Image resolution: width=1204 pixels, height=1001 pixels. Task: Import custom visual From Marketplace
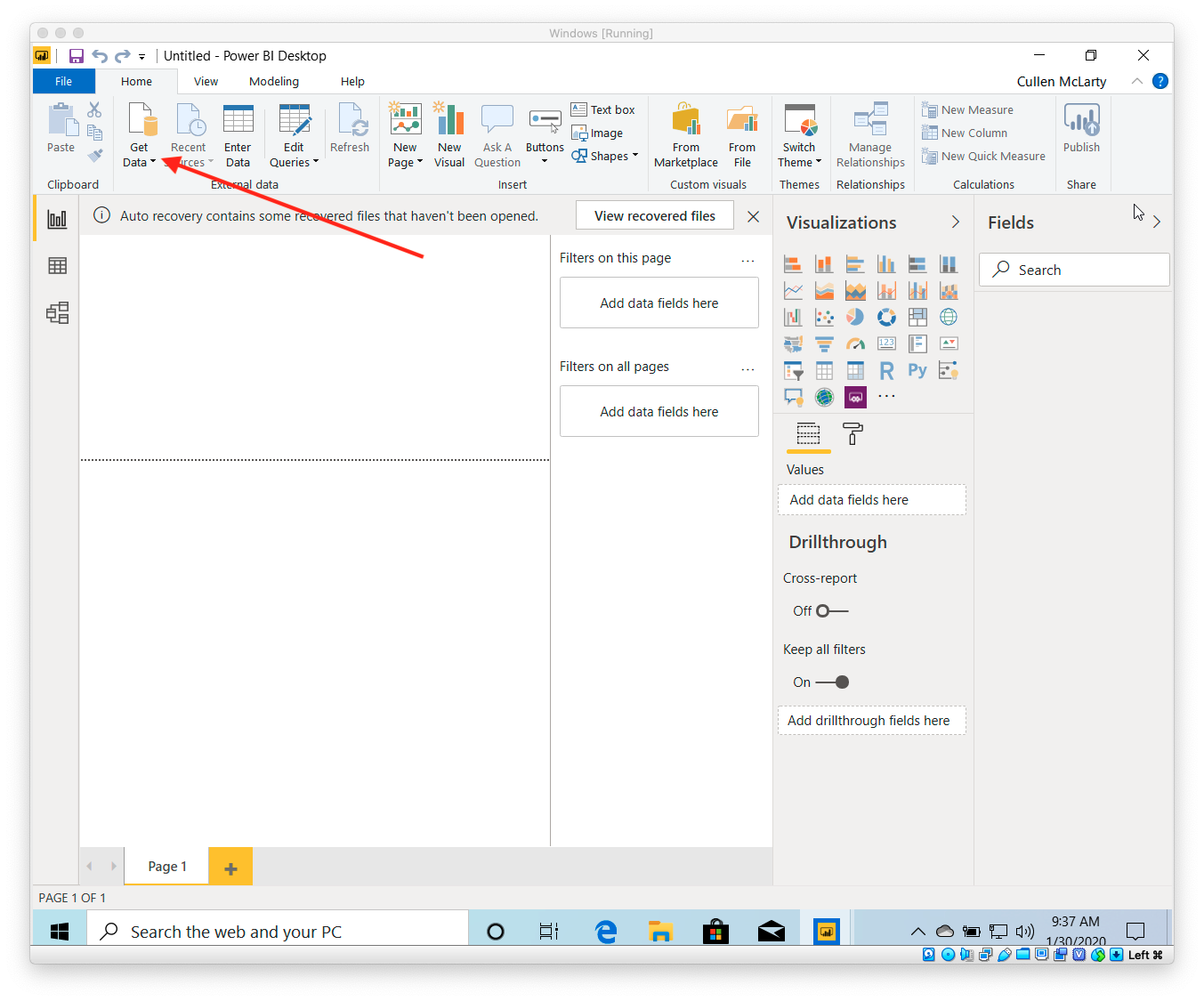[685, 135]
